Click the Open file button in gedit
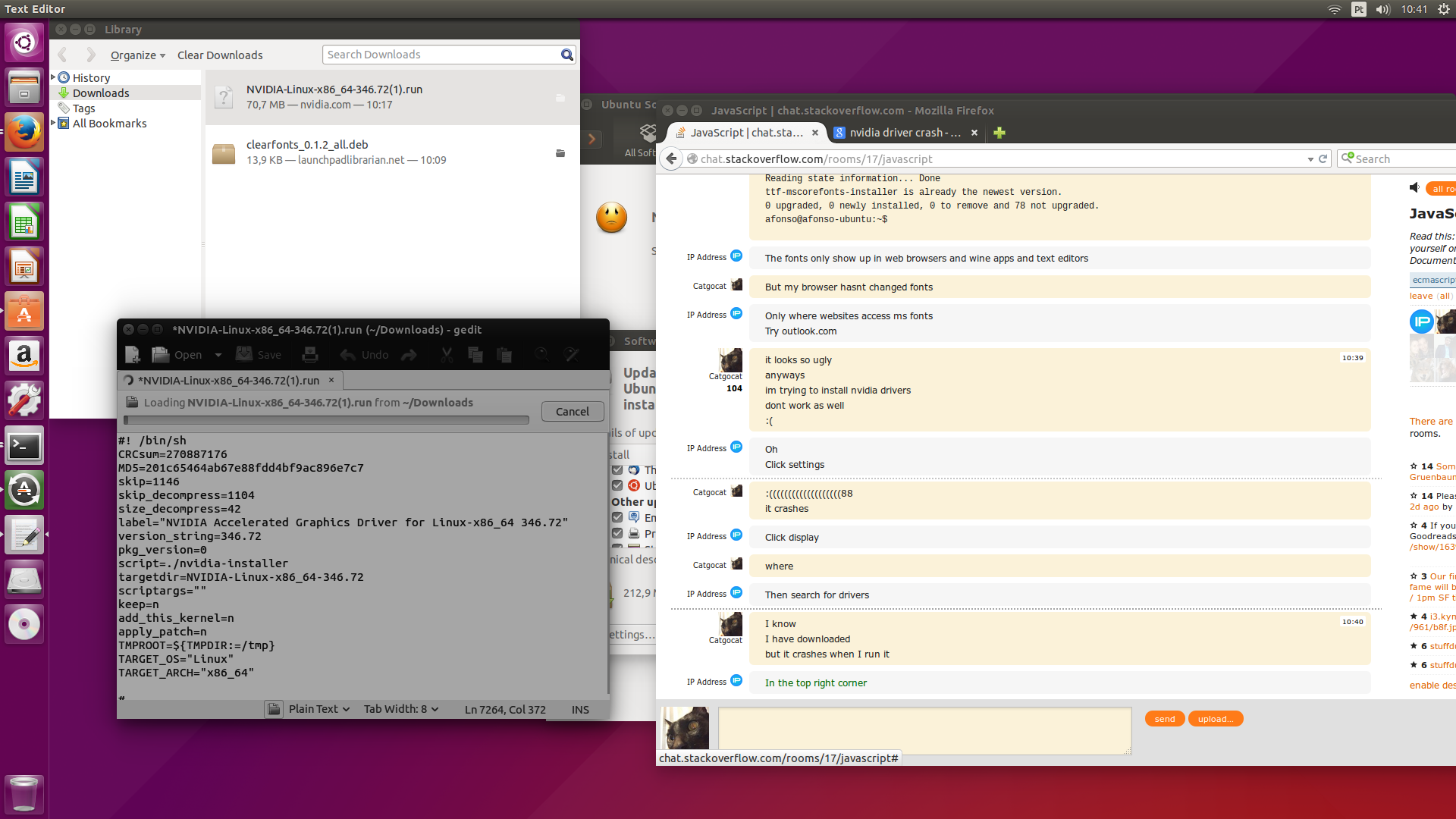This screenshot has width=1456, height=819. 177,354
